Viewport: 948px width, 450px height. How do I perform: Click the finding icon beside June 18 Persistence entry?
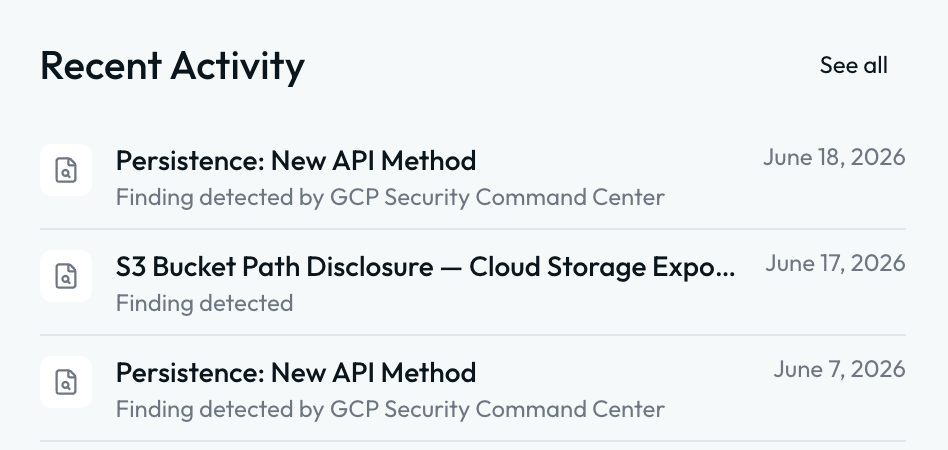(x=66, y=170)
